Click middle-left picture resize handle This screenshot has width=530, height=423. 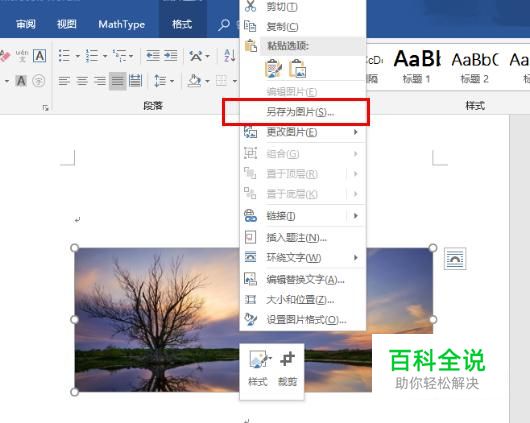click(74, 320)
